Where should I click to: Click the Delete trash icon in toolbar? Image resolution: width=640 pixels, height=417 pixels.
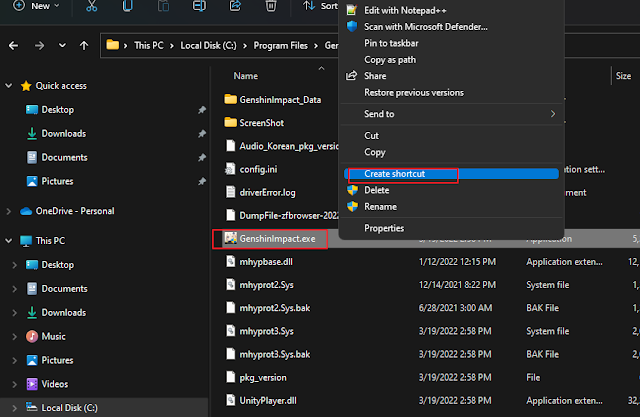coord(271,6)
